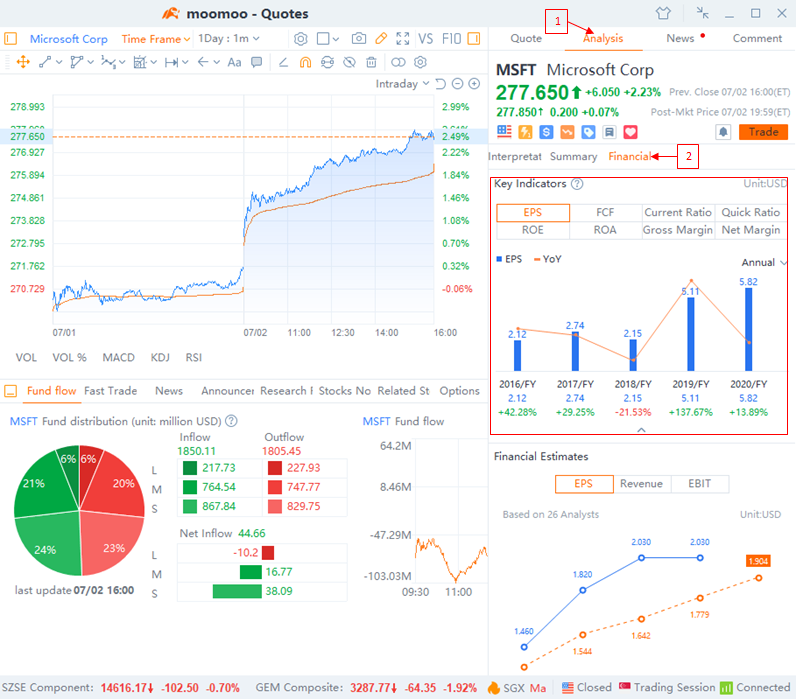Expand the 1Day : 1m selector
Screen dimensions: 796x699
pyautogui.click(x=228, y=39)
